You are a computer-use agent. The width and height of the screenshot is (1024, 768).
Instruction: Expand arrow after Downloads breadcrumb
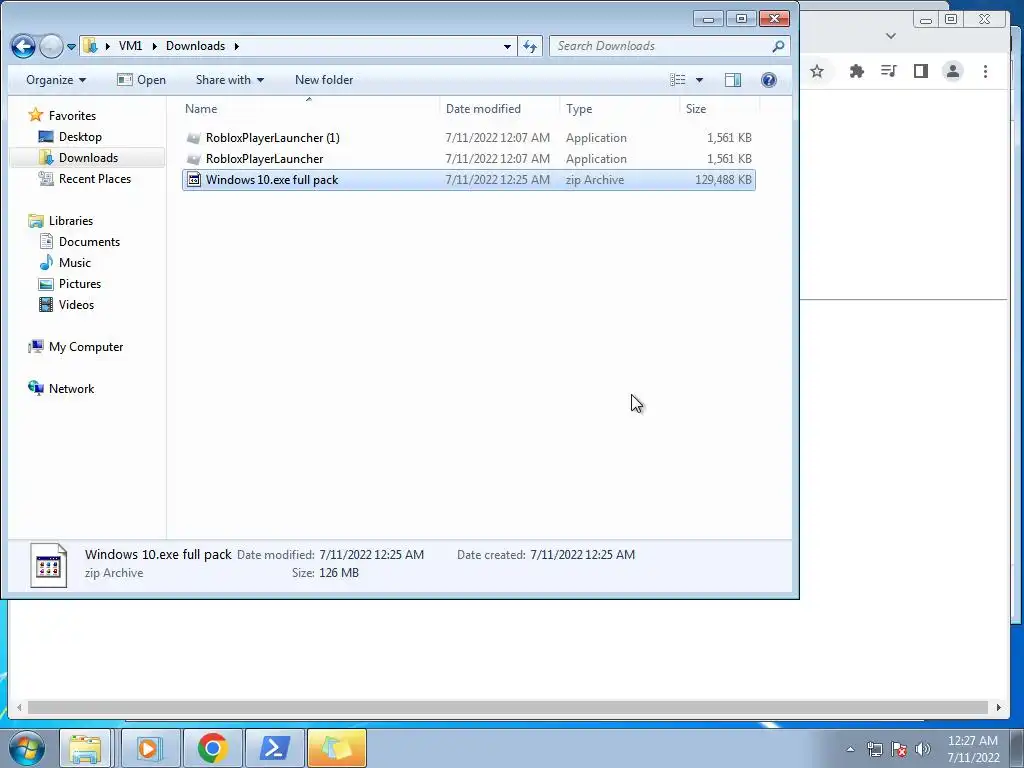click(236, 46)
